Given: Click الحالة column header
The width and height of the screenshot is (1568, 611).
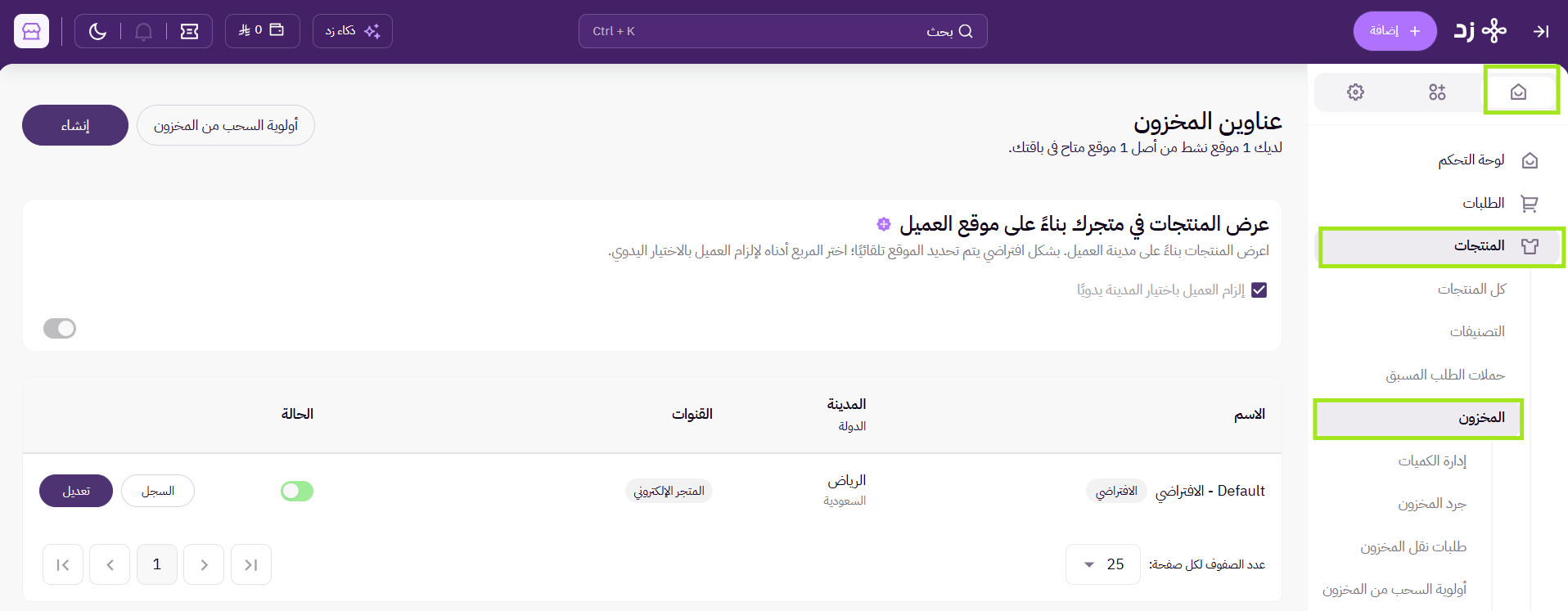Looking at the screenshot, I should click(x=297, y=414).
